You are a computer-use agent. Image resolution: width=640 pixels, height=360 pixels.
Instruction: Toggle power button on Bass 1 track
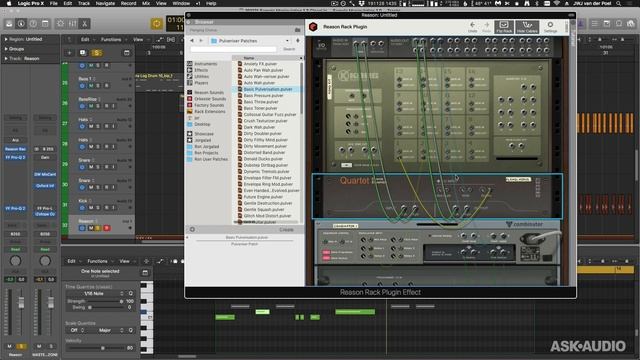pyautogui.click(x=82, y=86)
